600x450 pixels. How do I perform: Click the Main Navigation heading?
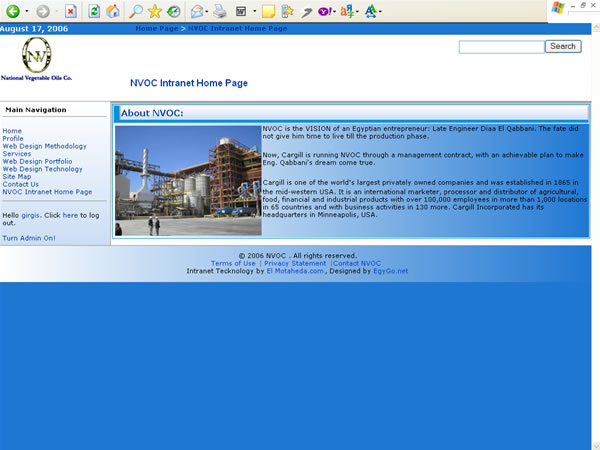click(36, 110)
